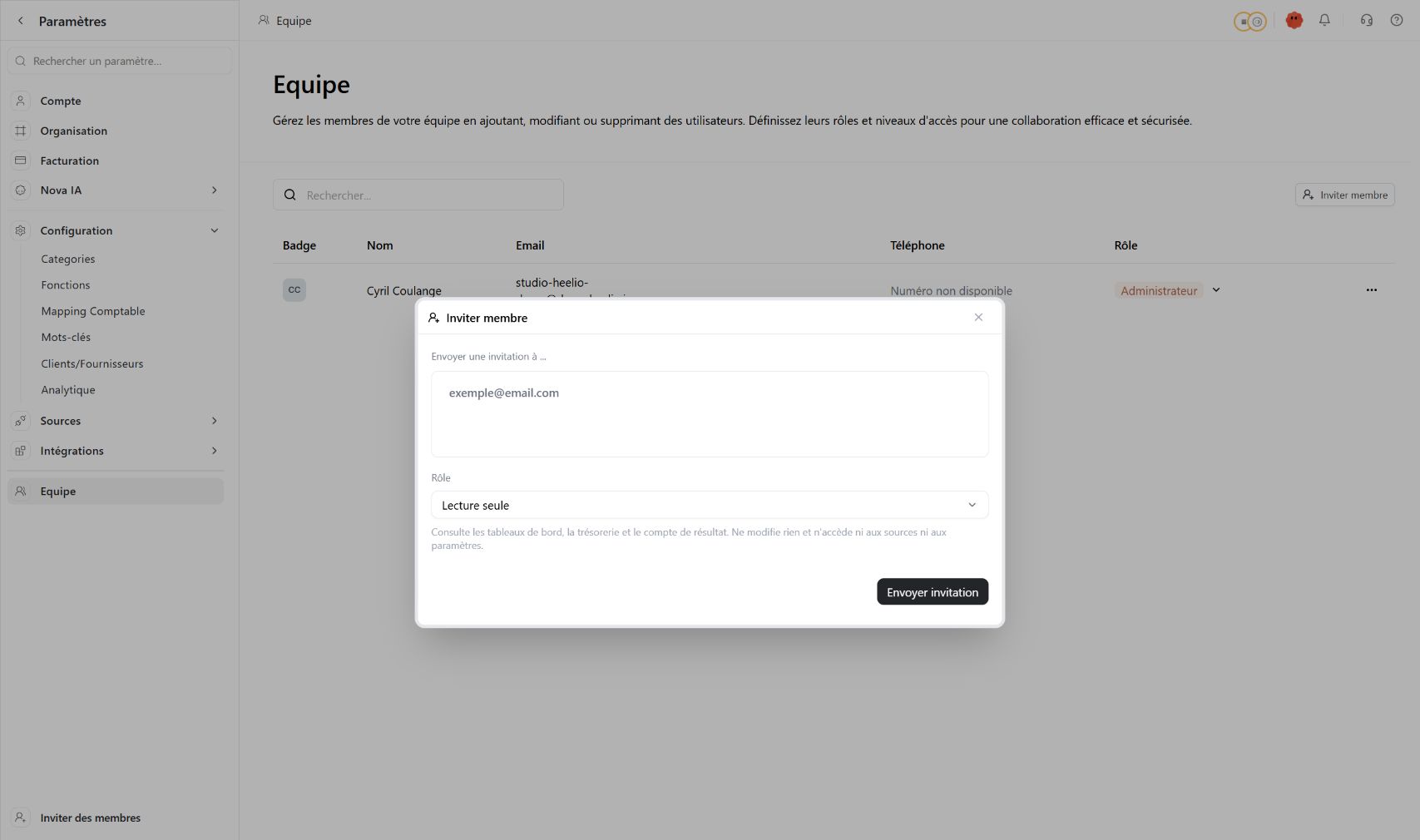Click the Inviter membre button top right

1345,195
